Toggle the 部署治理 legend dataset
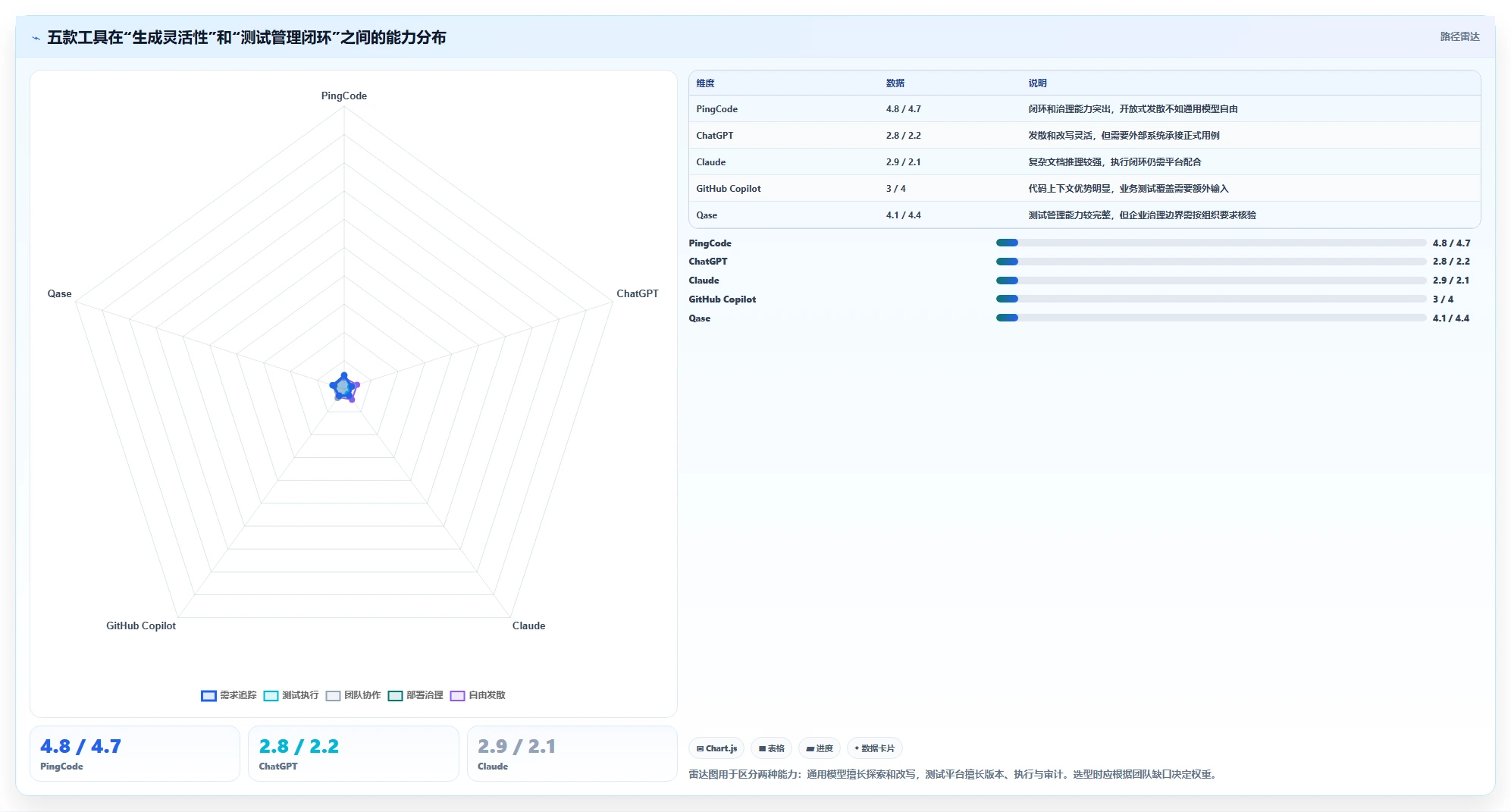 click(x=415, y=695)
